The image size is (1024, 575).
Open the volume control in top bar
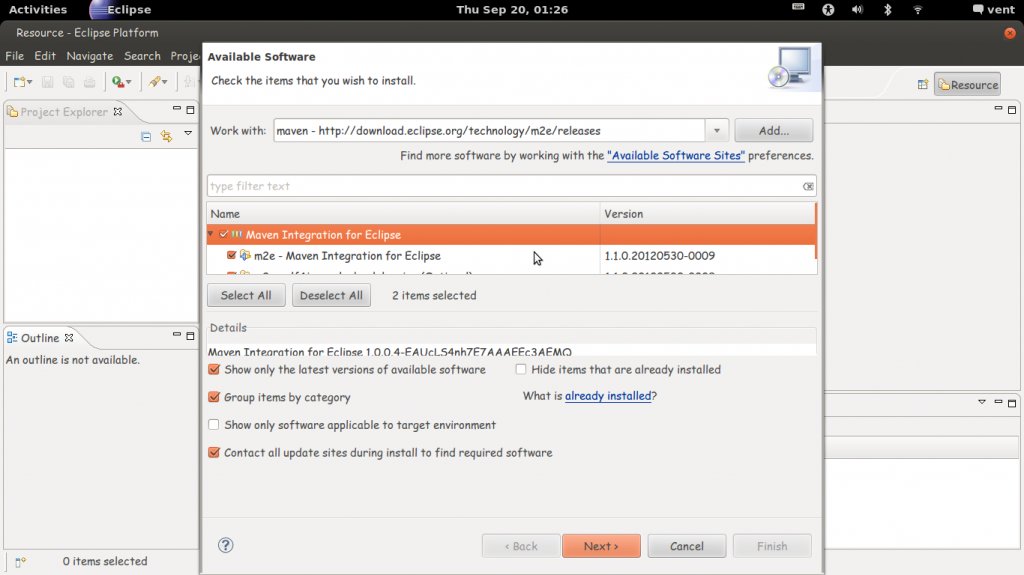[857, 9]
